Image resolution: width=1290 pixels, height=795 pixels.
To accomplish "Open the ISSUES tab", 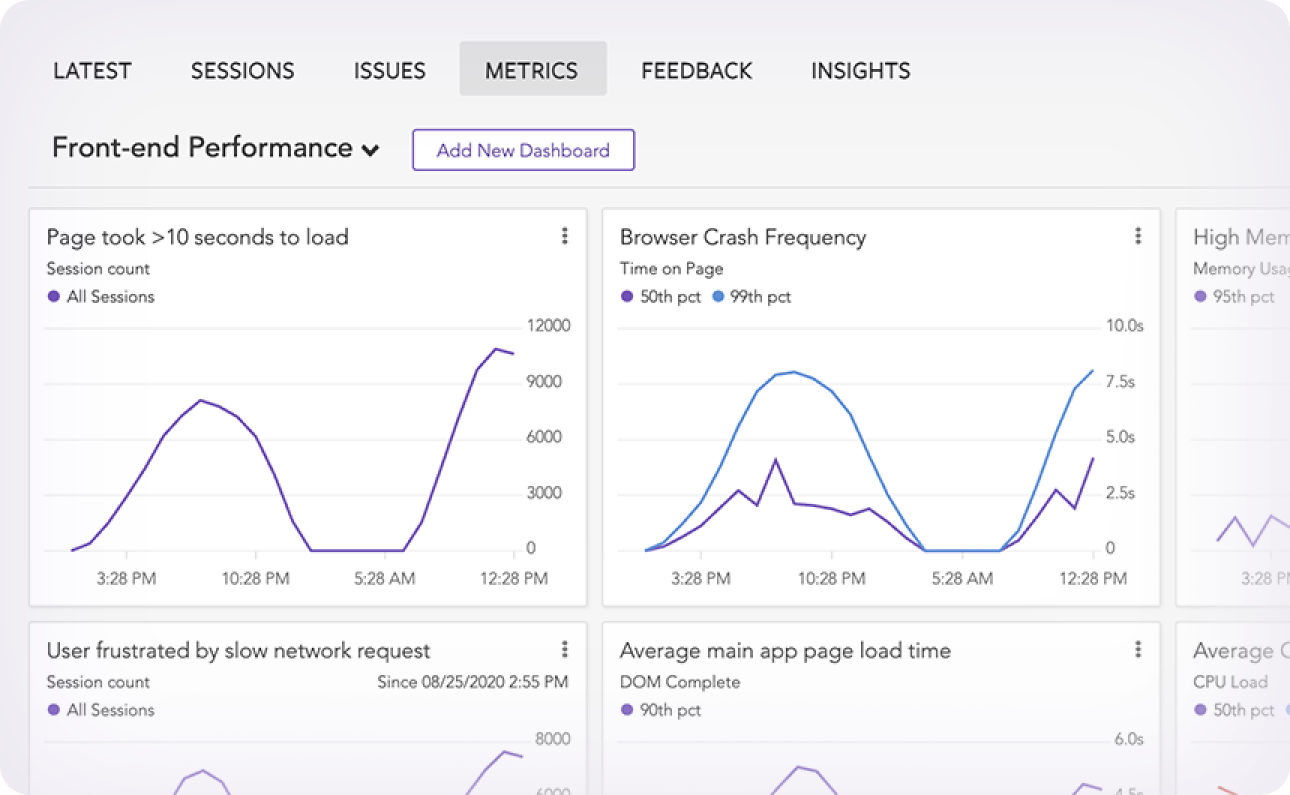I will point(390,71).
